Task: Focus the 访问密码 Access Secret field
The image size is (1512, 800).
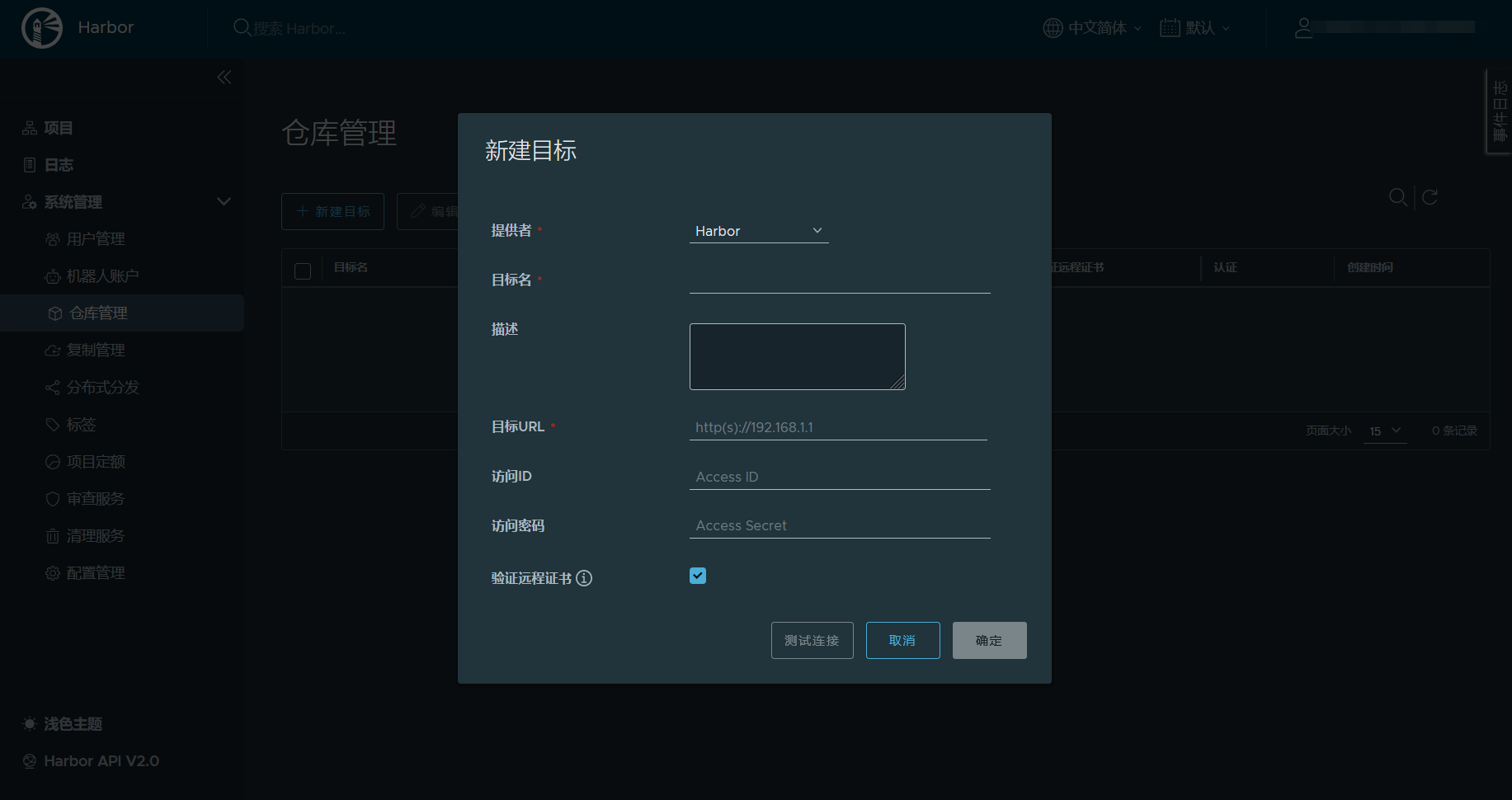Action: [840, 525]
